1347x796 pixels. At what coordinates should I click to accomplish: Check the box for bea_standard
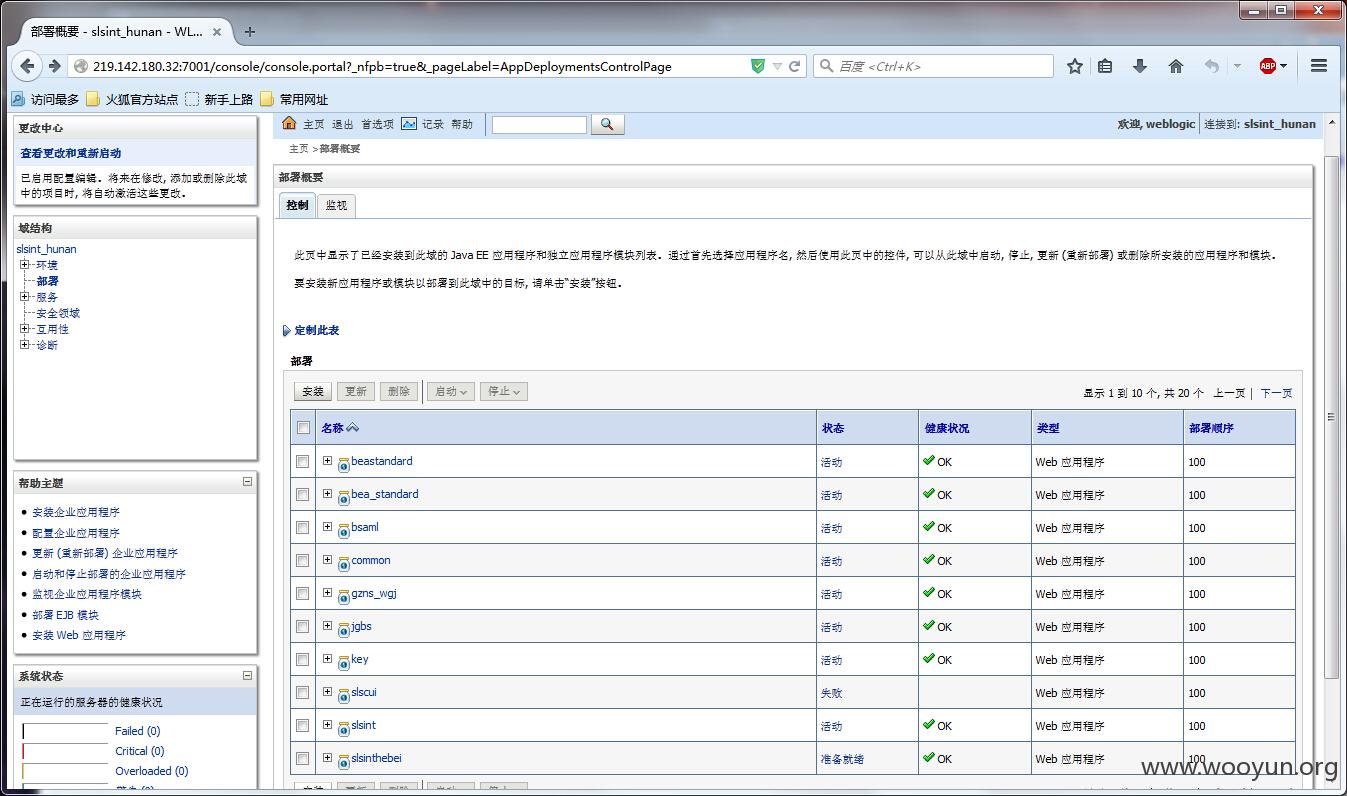pos(303,495)
